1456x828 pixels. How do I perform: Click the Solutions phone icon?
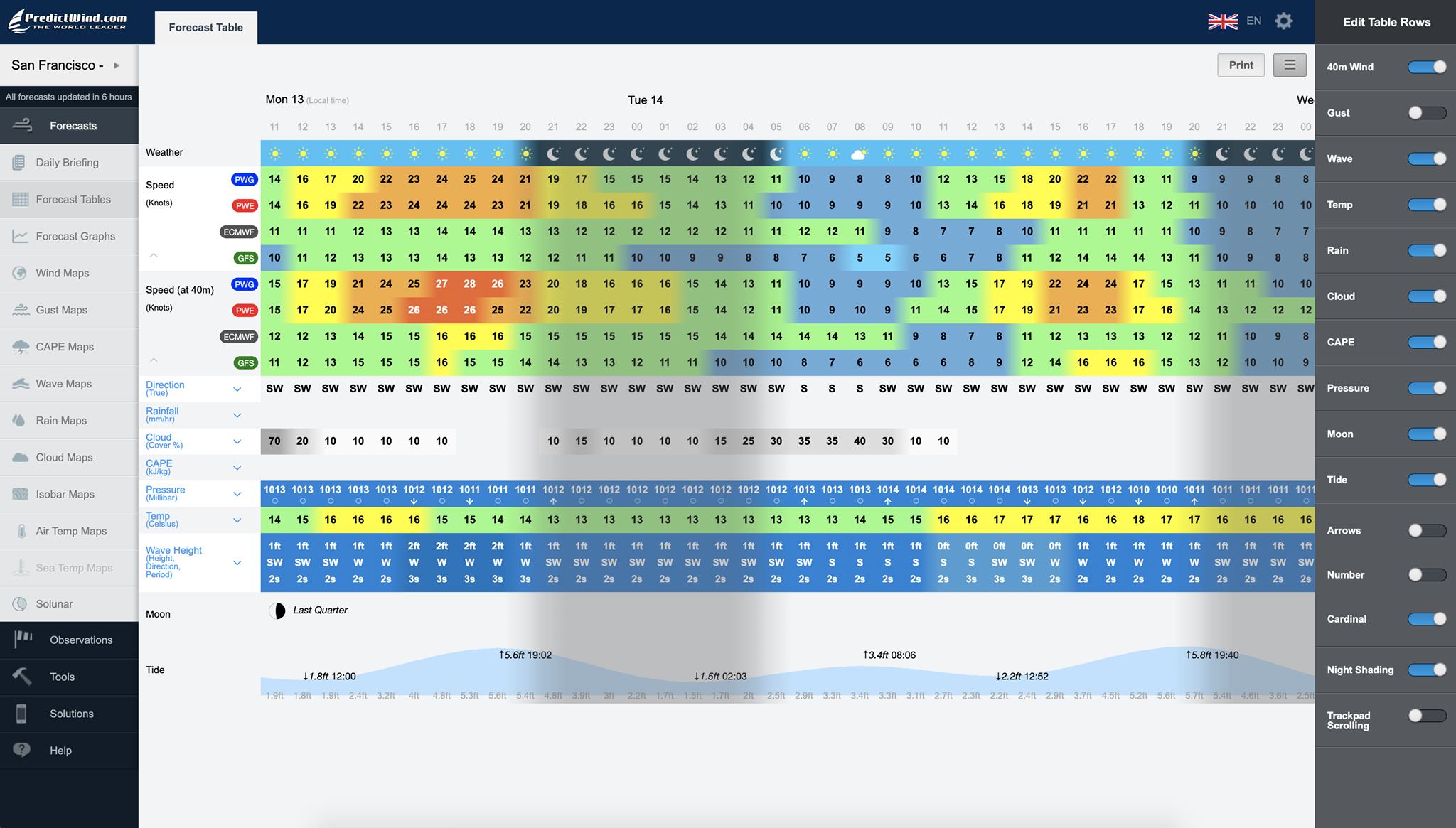[x=21, y=714]
